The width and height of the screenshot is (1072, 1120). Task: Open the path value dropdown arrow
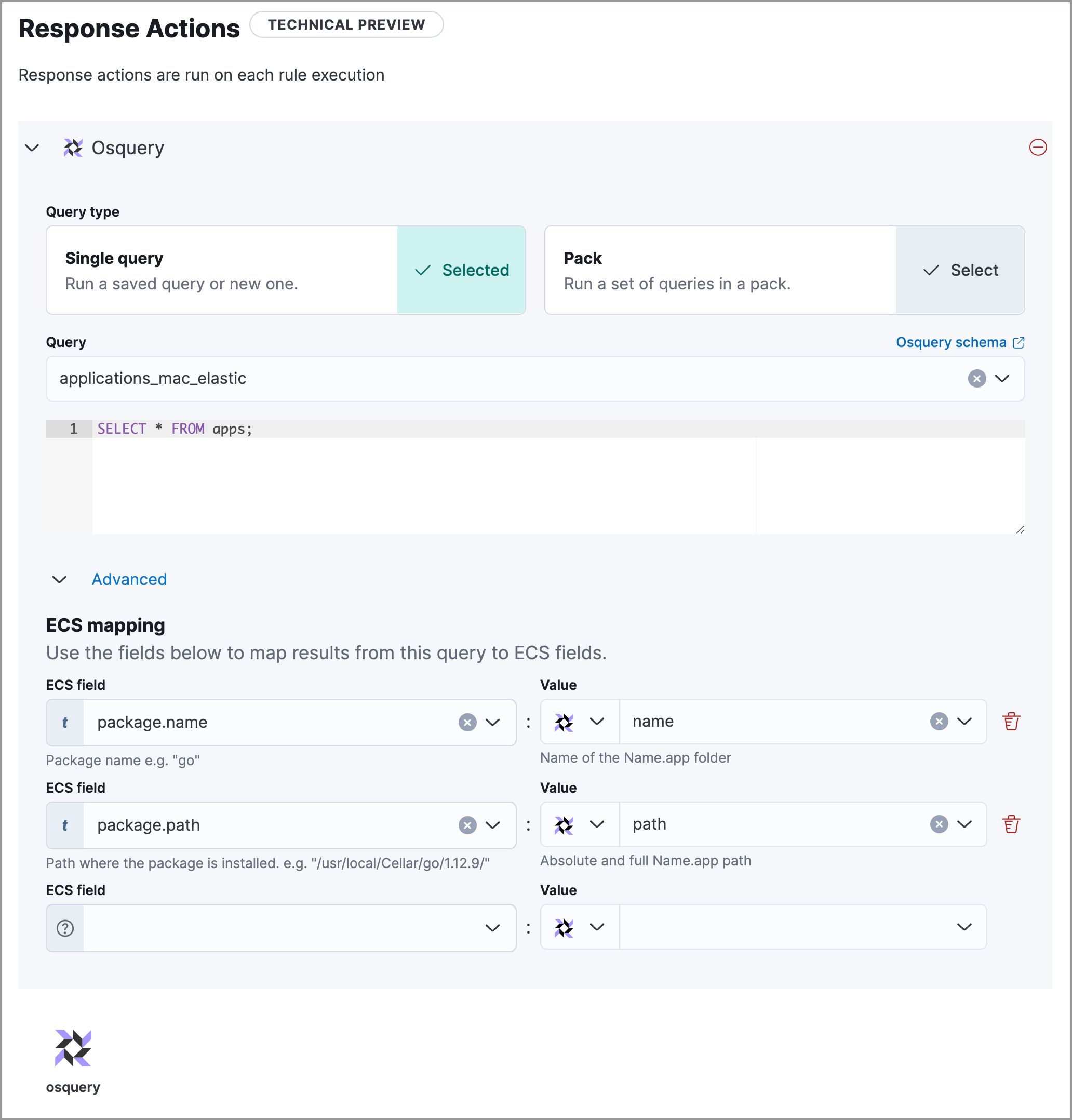coord(964,824)
